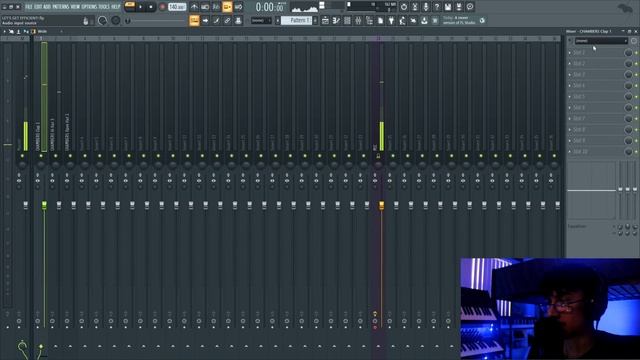Toggle the metronome icon
Image resolution: width=640 pixels, height=360 pixels.
coord(194,7)
